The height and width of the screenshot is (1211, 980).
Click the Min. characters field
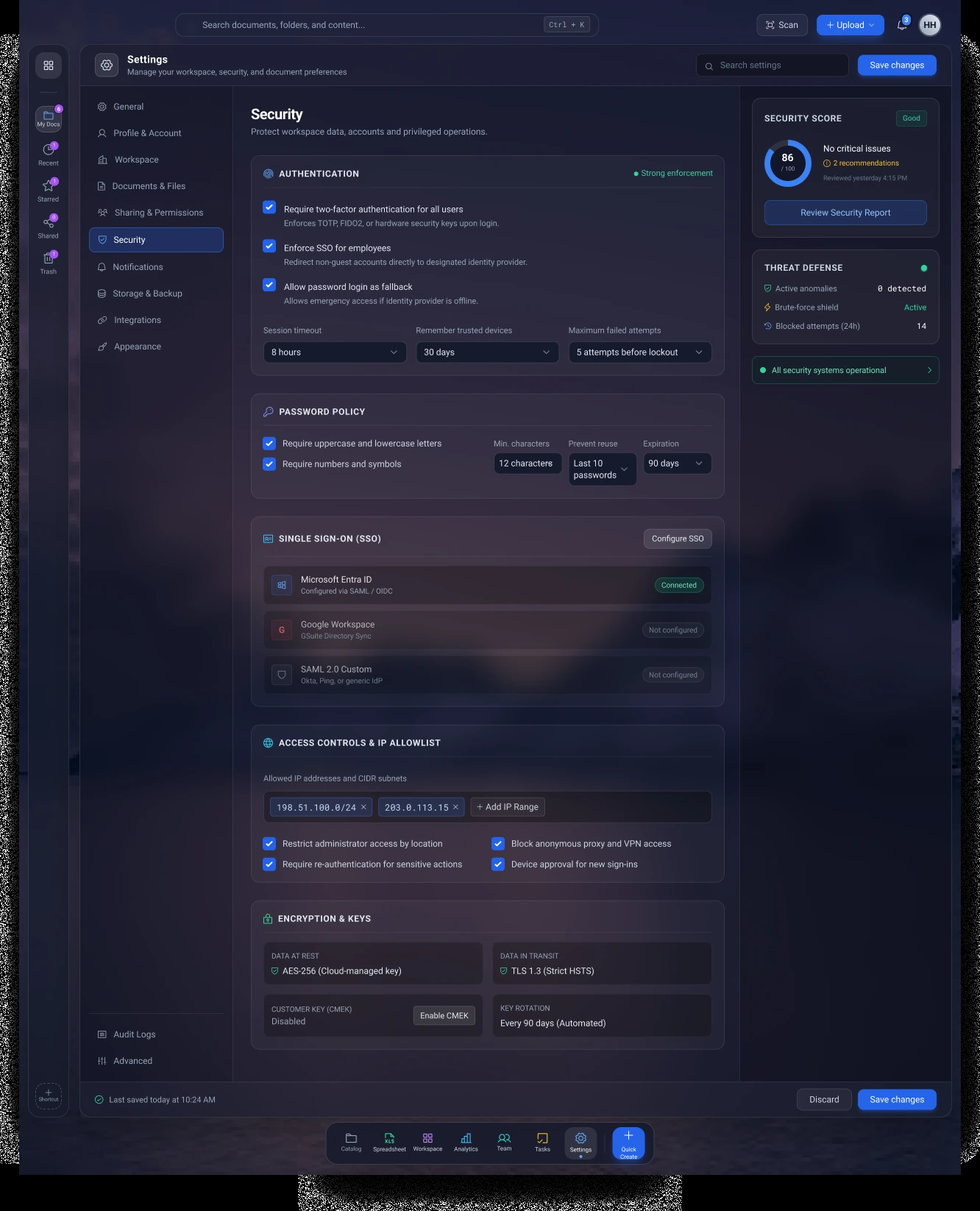tap(528, 464)
